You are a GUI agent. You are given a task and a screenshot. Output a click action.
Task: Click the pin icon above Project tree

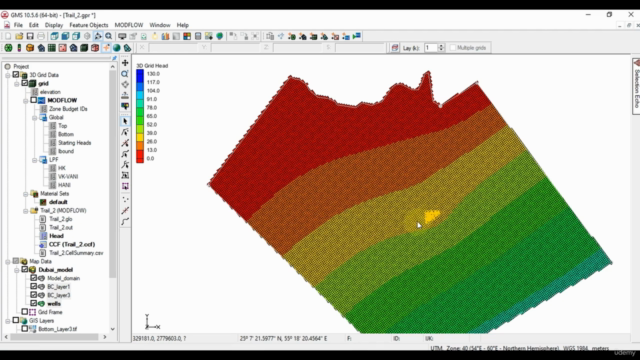pos(114,58)
